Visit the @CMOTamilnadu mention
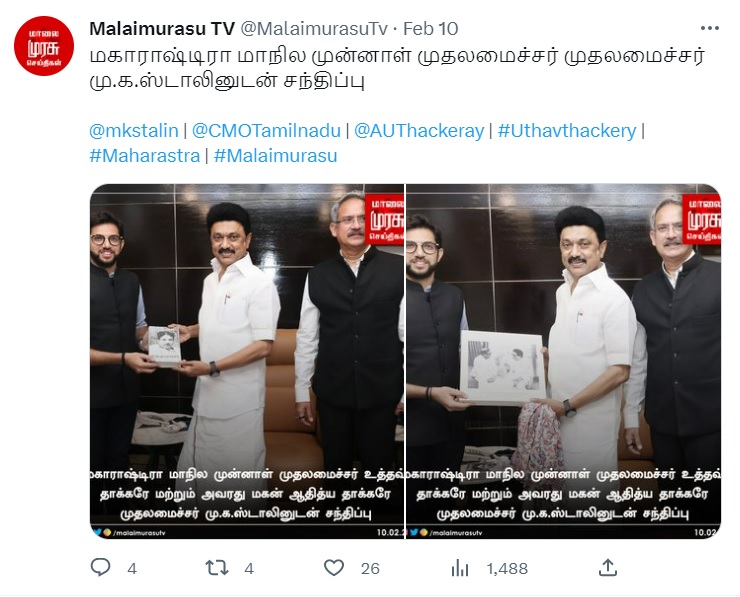The image size is (740, 597). click(x=266, y=130)
